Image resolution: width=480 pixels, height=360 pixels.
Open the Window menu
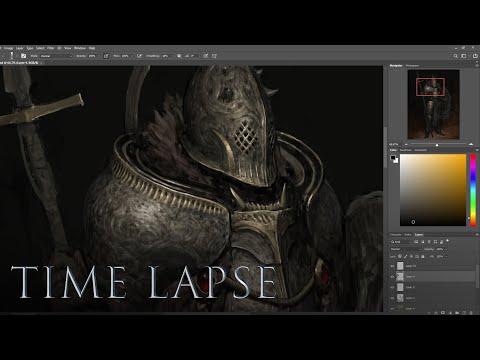click(80, 48)
